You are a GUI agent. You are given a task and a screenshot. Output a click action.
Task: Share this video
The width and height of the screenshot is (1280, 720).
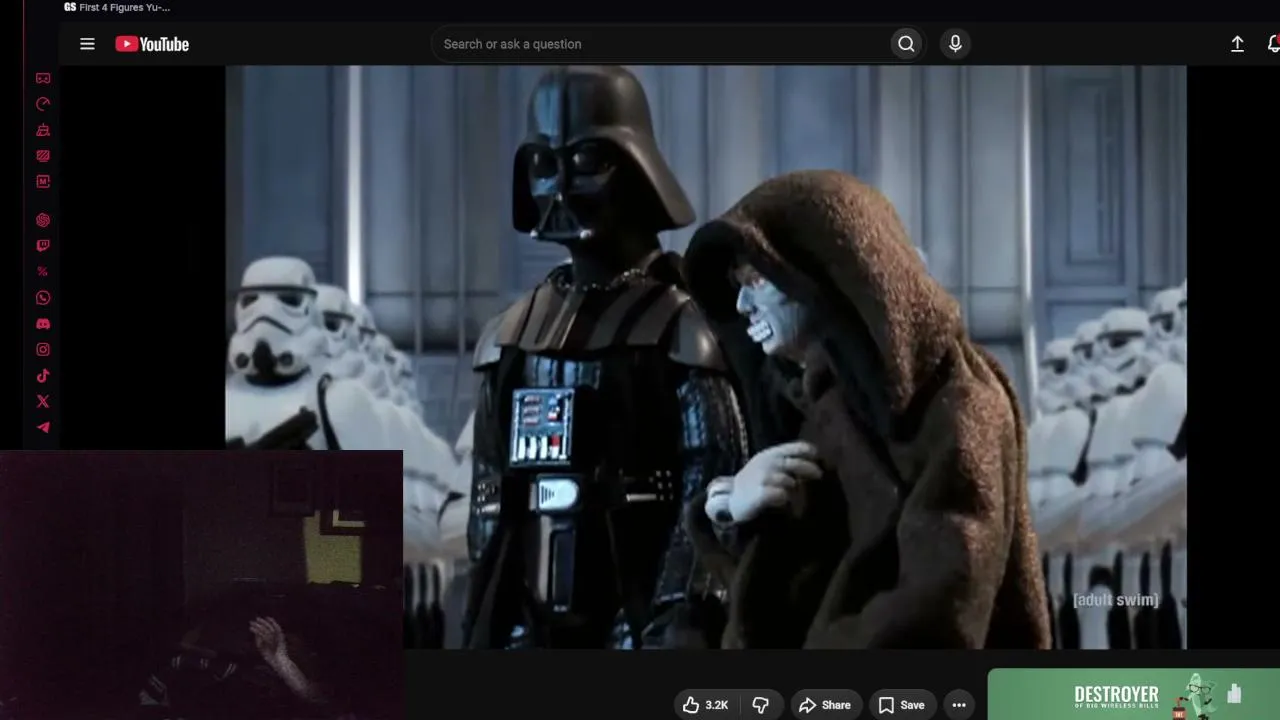(x=825, y=705)
